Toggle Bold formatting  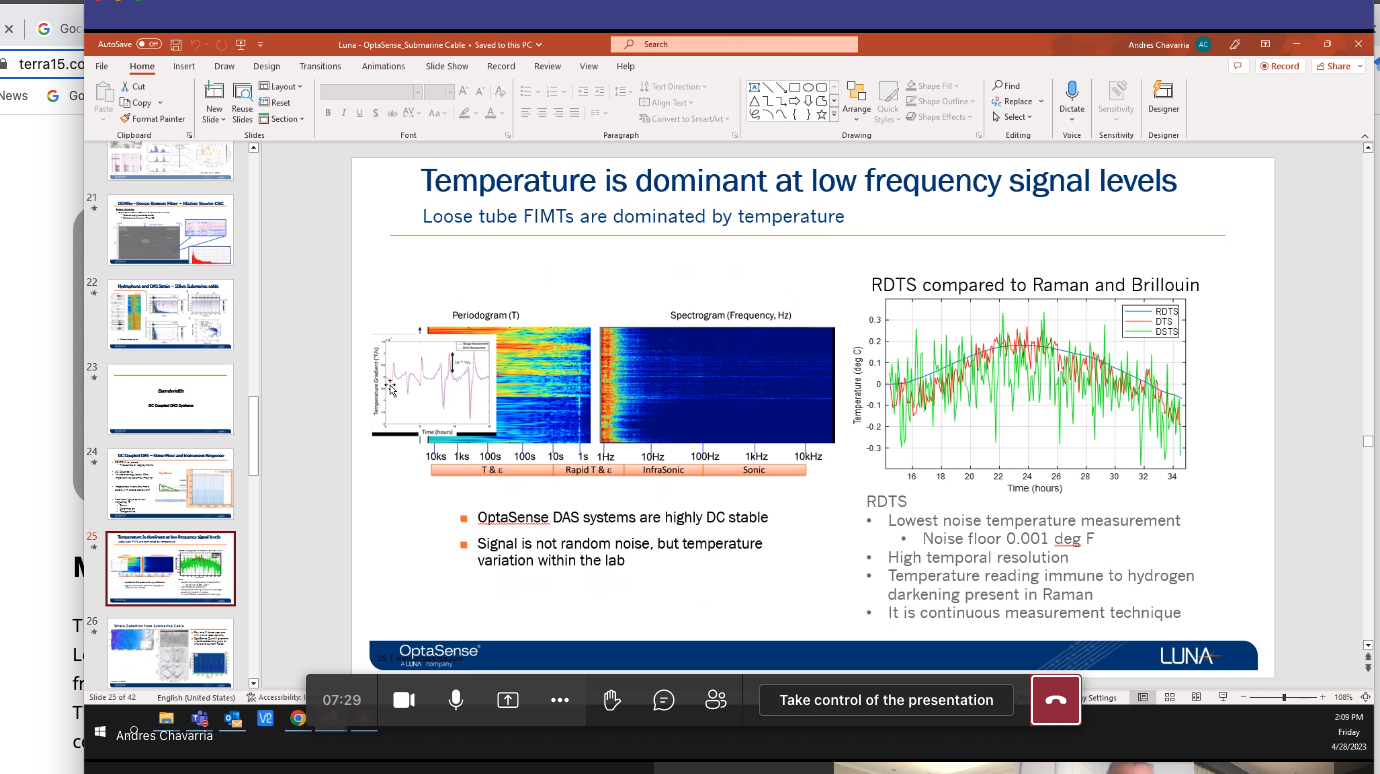tap(328, 113)
